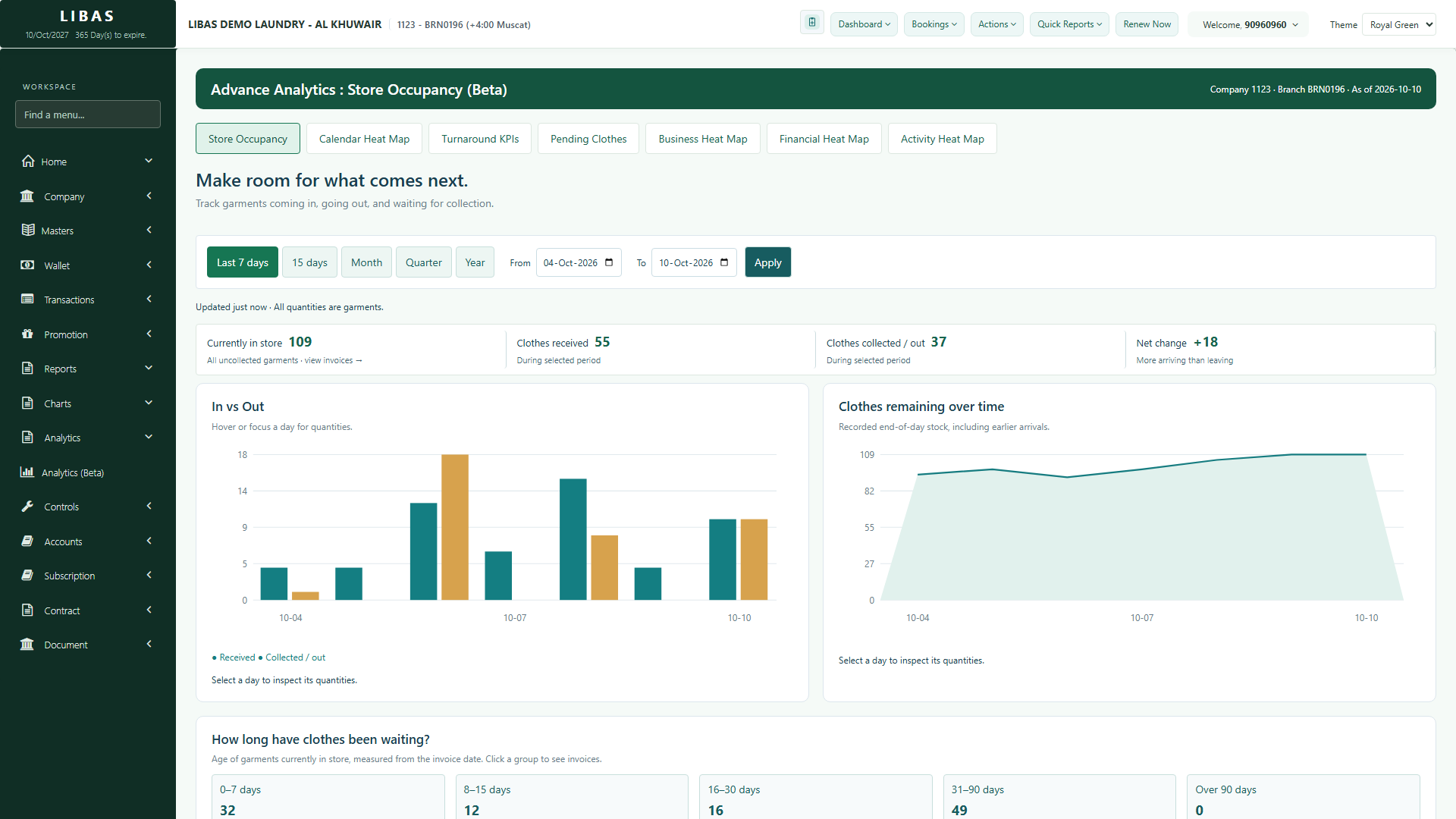The image size is (1456, 819).
Task: Select the Year range
Action: (x=475, y=262)
